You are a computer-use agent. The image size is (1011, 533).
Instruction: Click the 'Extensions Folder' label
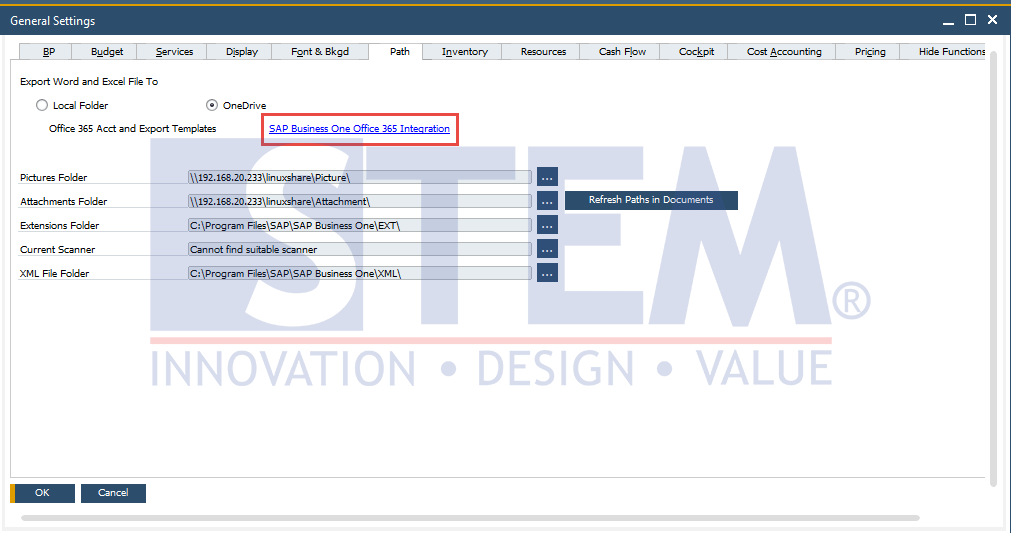click(x=59, y=226)
